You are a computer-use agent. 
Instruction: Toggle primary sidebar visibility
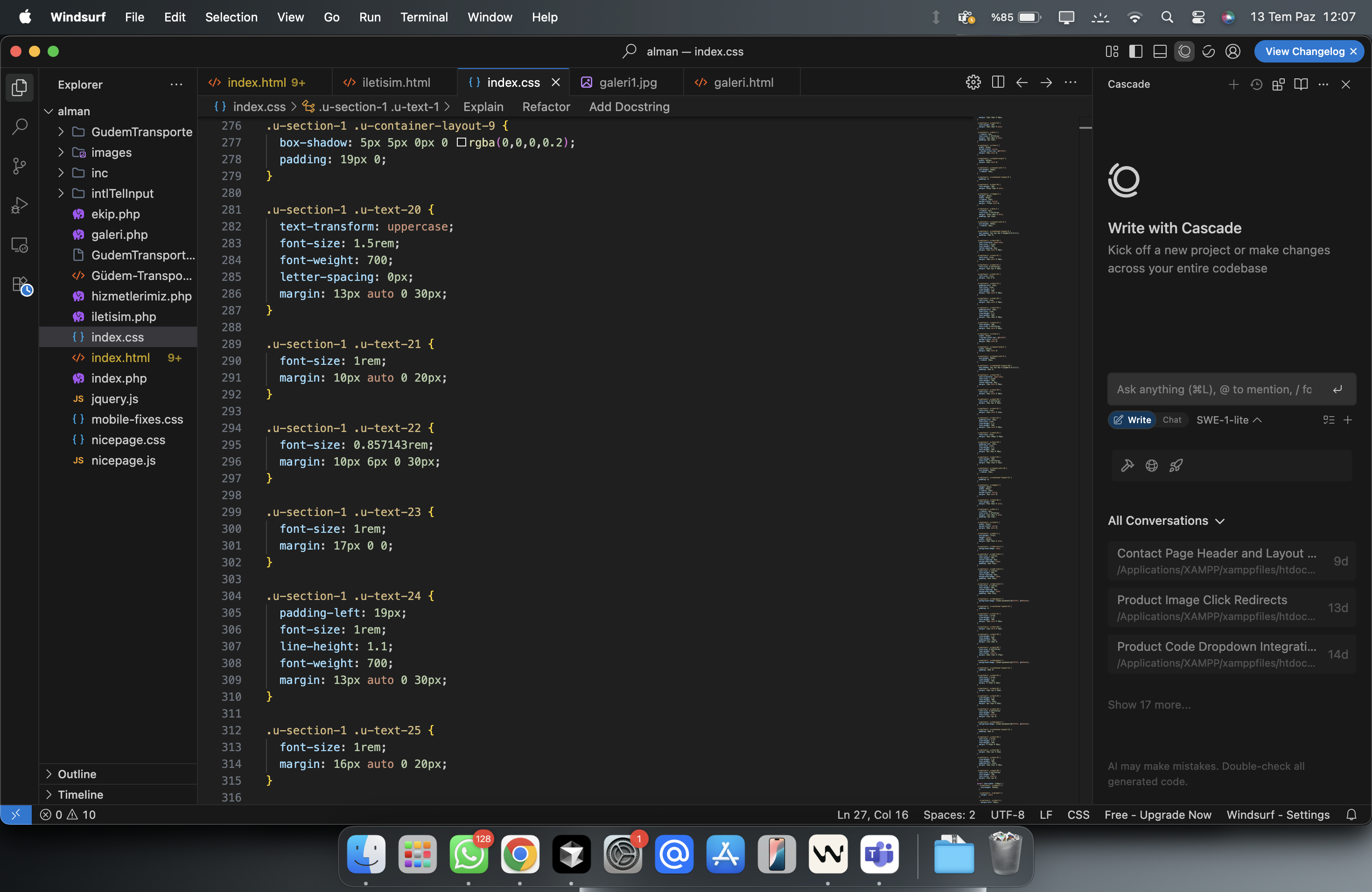click(1136, 51)
